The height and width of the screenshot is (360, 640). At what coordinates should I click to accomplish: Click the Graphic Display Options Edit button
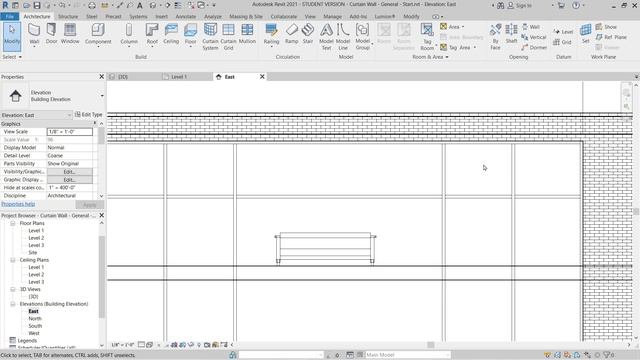(69, 180)
